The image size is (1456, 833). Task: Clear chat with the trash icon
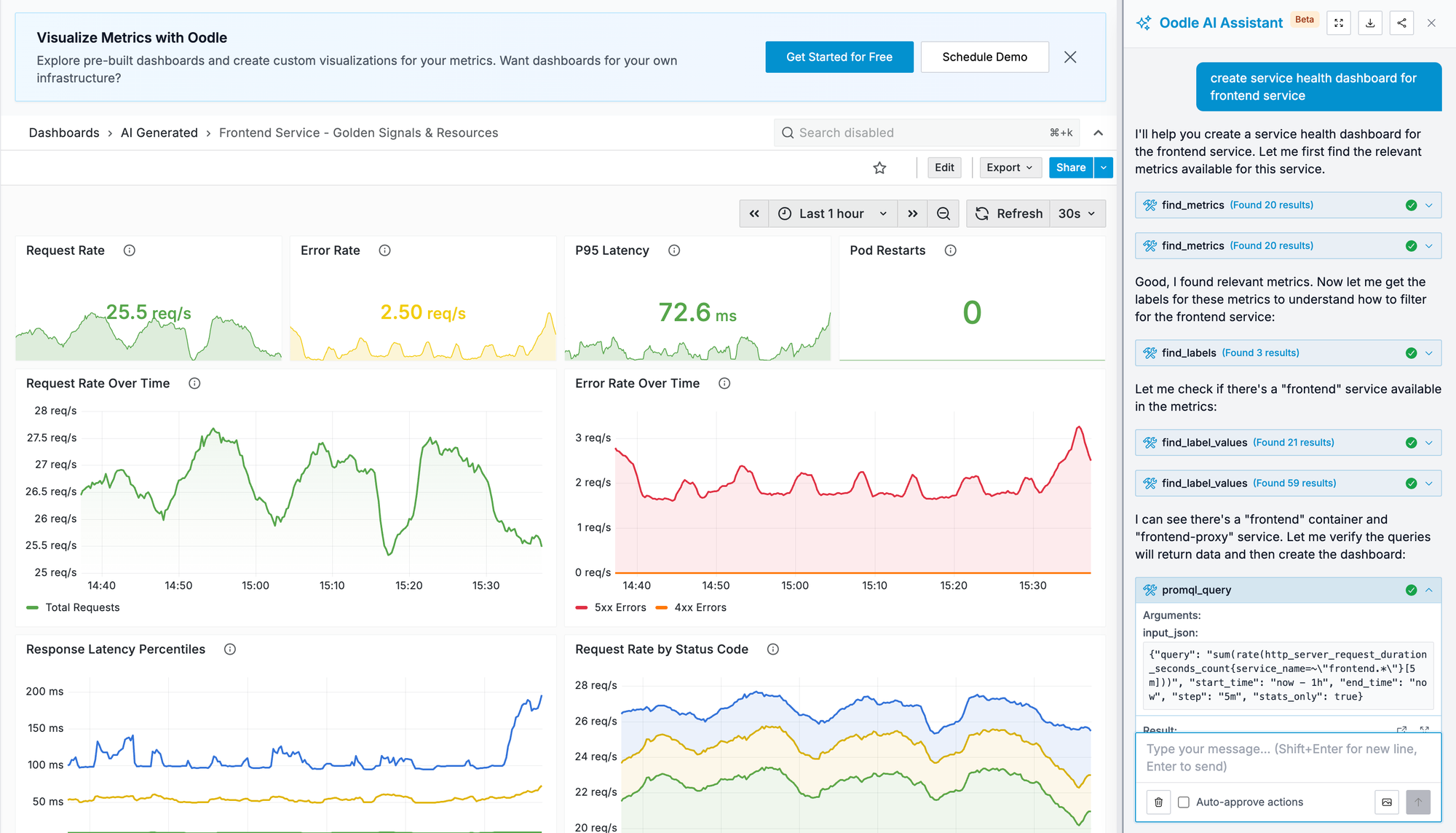[x=1158, y=802]
